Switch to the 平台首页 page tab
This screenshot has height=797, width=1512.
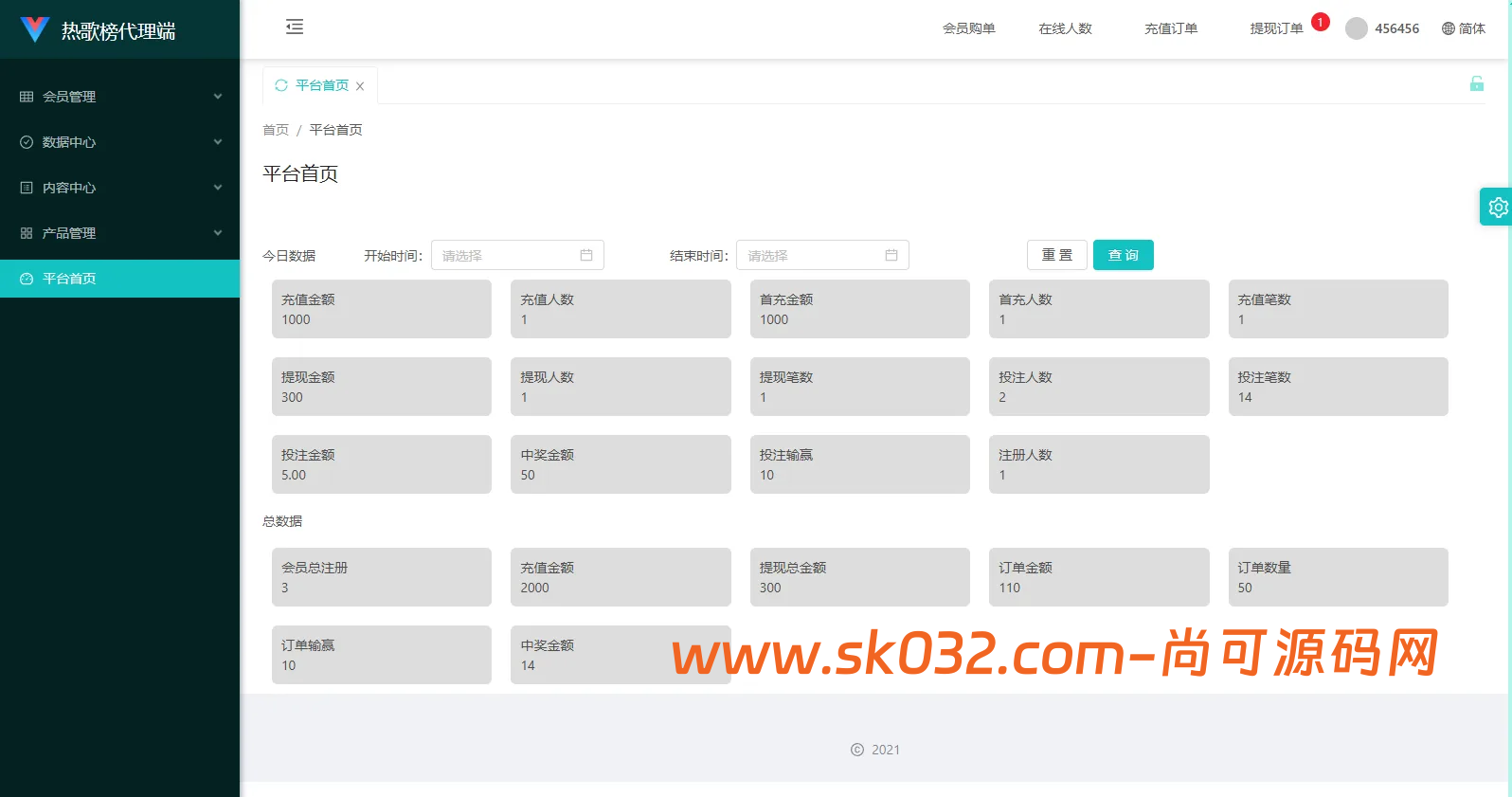click(x=322, y=85)
